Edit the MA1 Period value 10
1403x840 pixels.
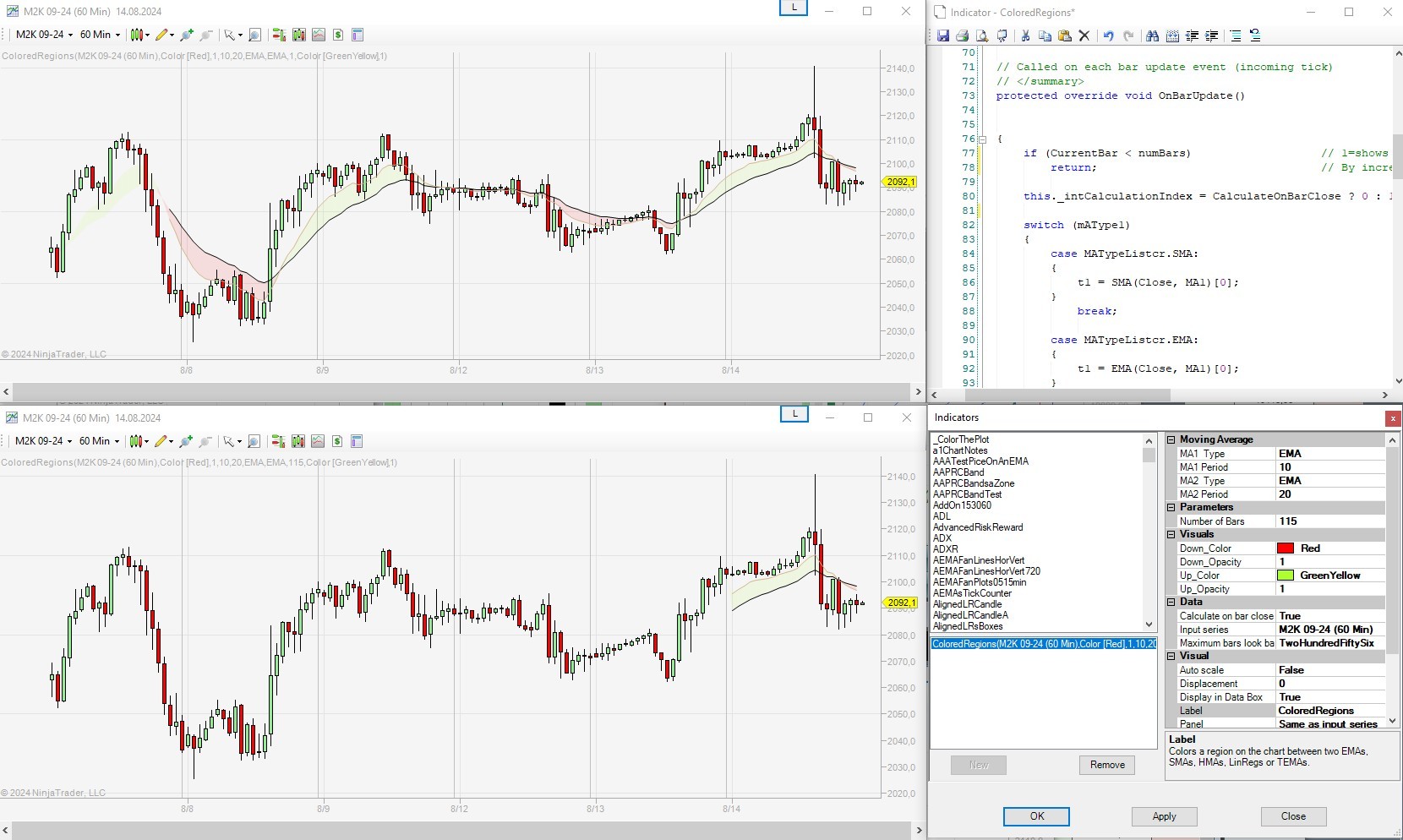click(1330, 467)
